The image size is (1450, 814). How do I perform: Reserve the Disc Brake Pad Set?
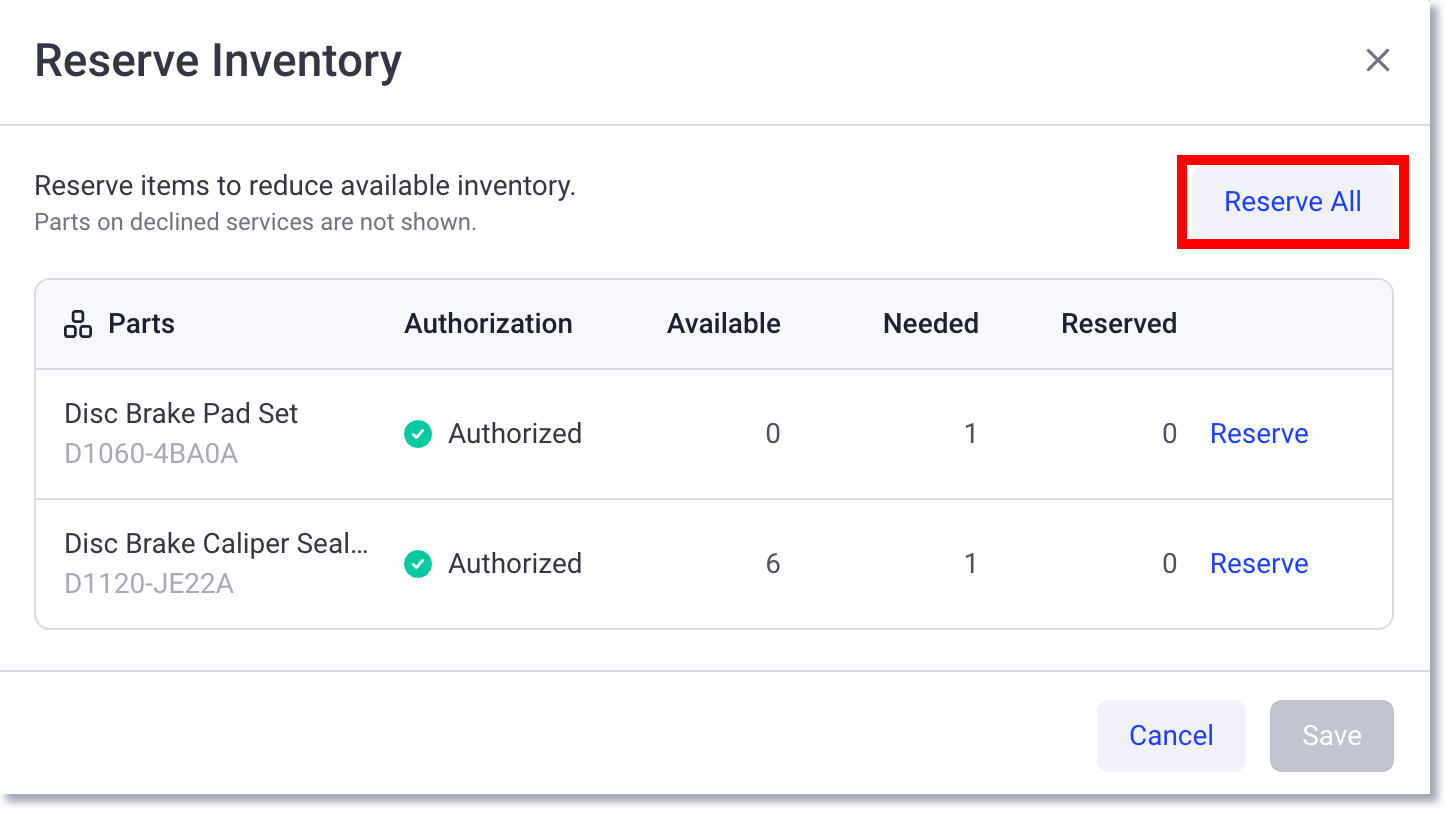pos(1259,434)
